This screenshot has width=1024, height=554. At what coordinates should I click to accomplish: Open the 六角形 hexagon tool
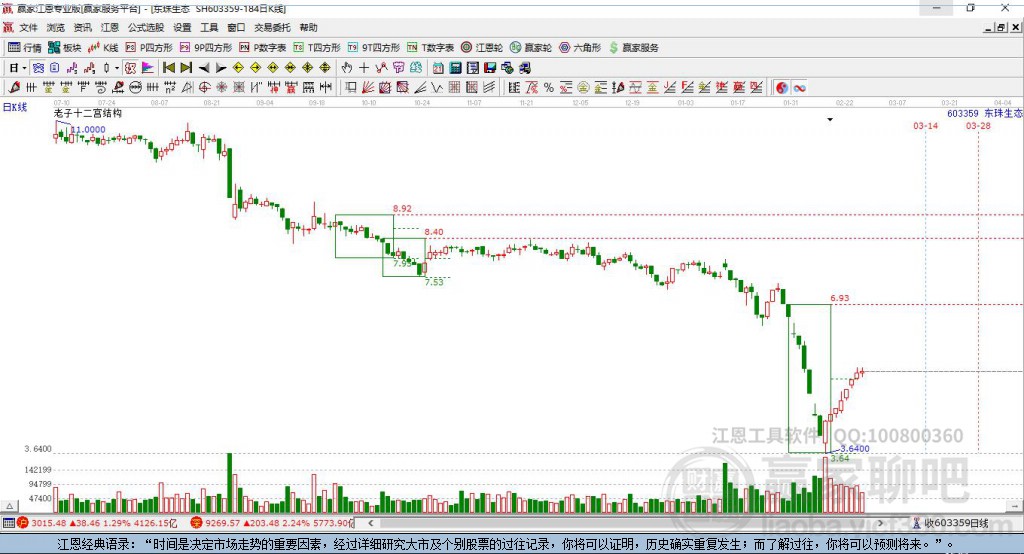pos(580,48)
